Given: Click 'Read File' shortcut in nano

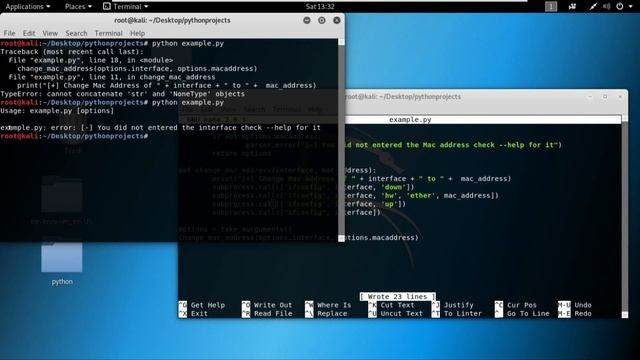Looking at the screenshot, I should coord(267,313).
